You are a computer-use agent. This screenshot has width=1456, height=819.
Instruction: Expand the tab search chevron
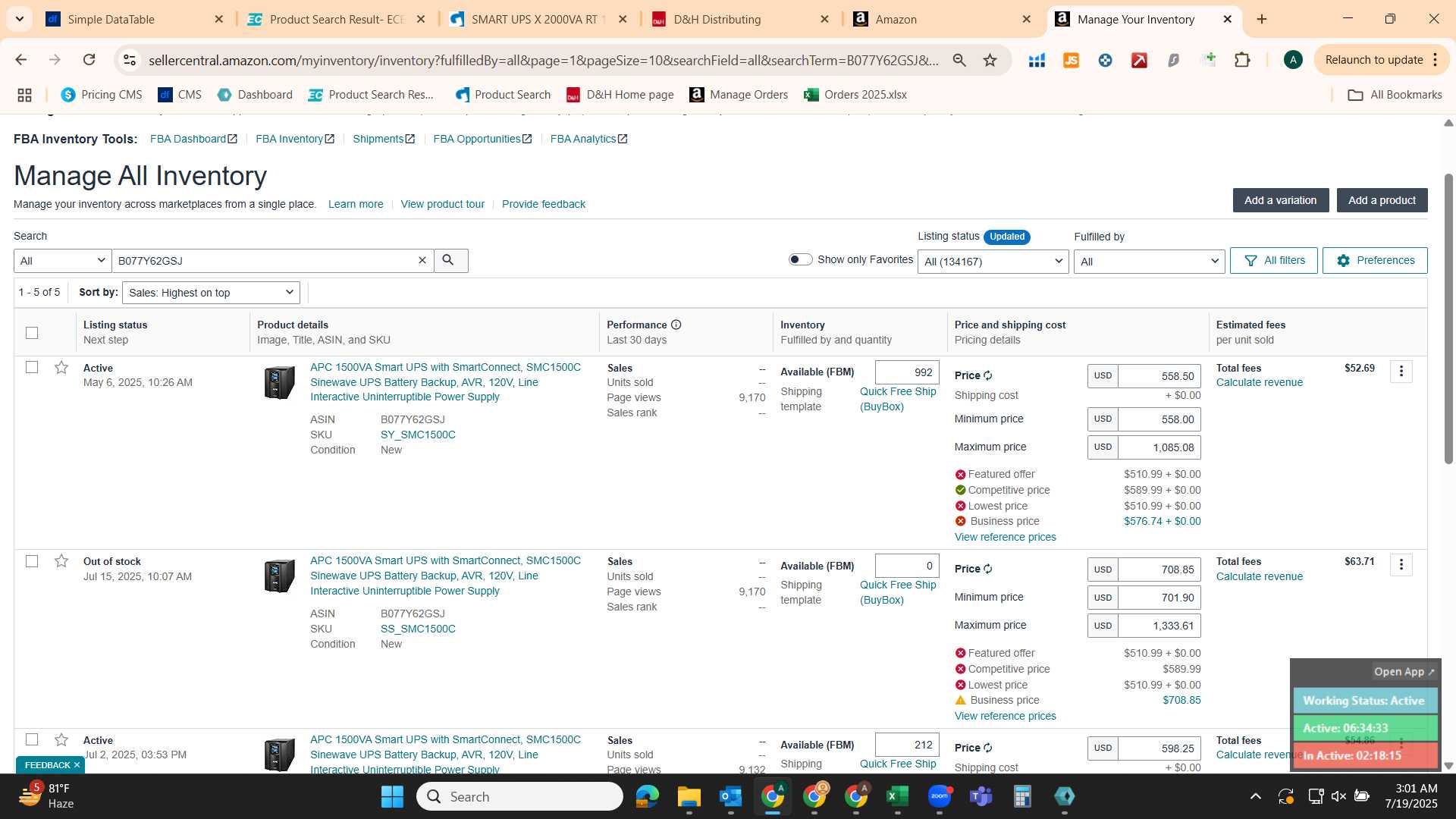click(20, 19)
